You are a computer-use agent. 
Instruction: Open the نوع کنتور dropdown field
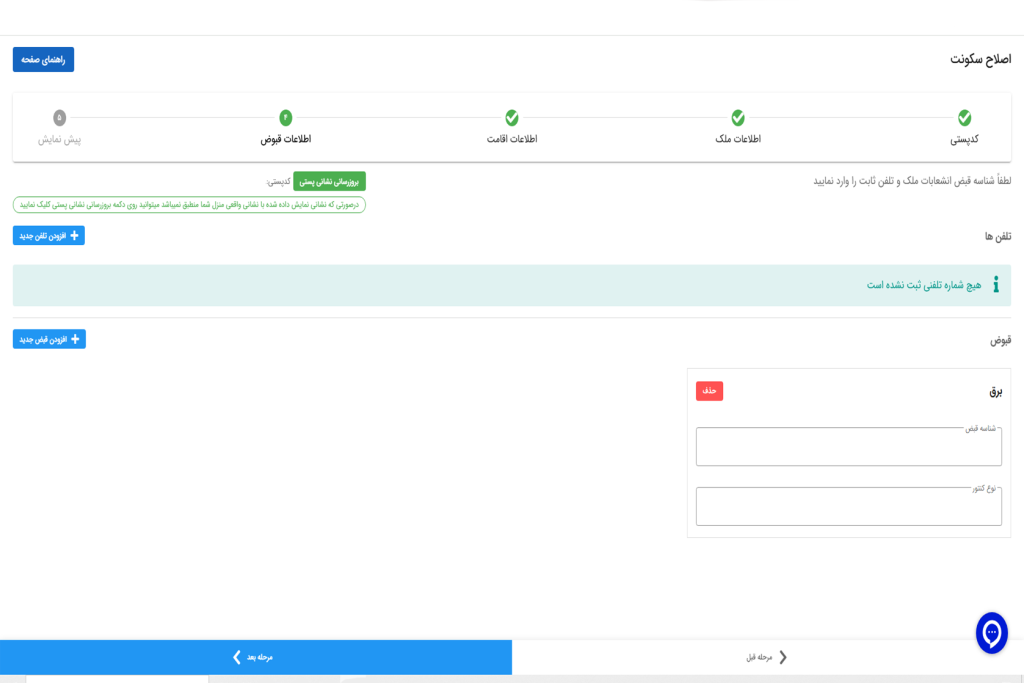tap(848, 507)
